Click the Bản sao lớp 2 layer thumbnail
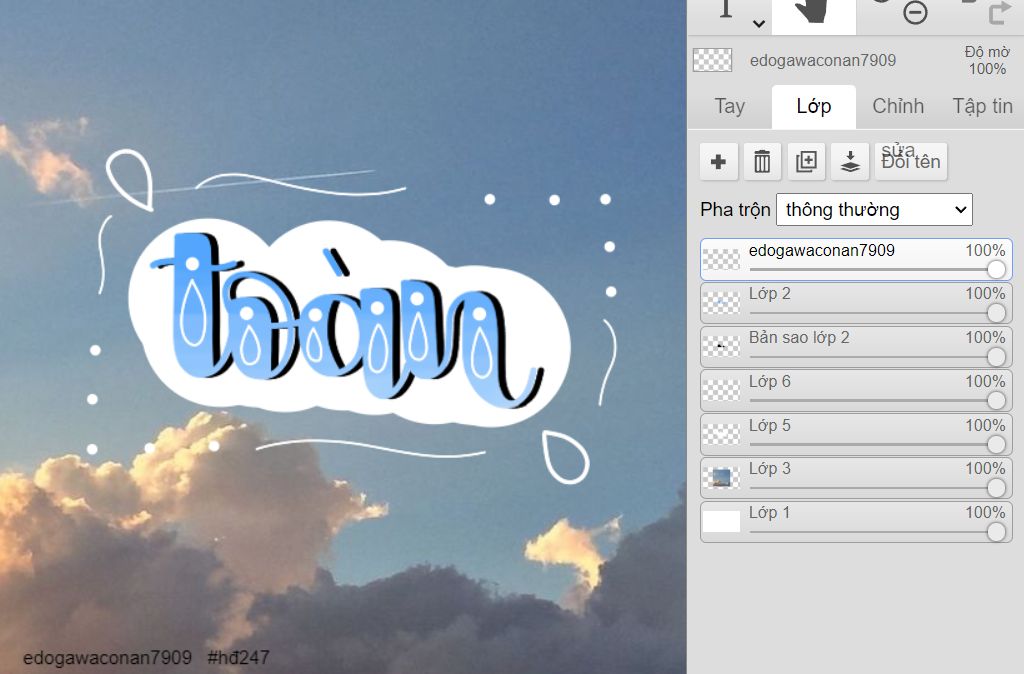Screen dimensions: 1024x674 point(721,347)
